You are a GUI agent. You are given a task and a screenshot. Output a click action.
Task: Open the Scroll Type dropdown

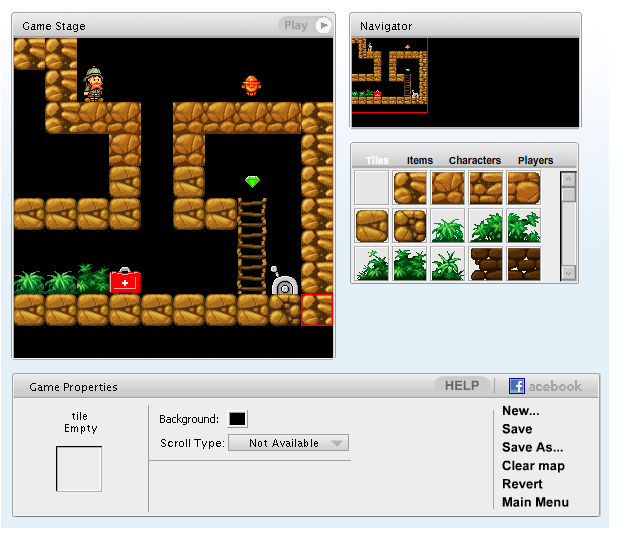click(288, 443)
